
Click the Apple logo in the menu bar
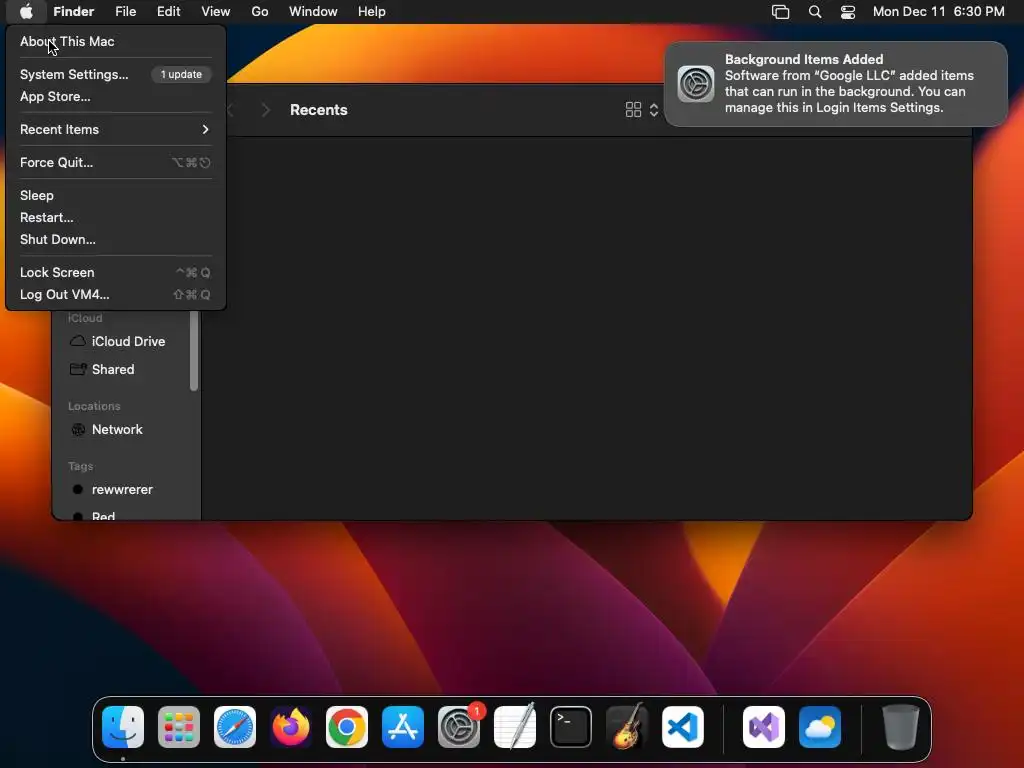[26, 11]
